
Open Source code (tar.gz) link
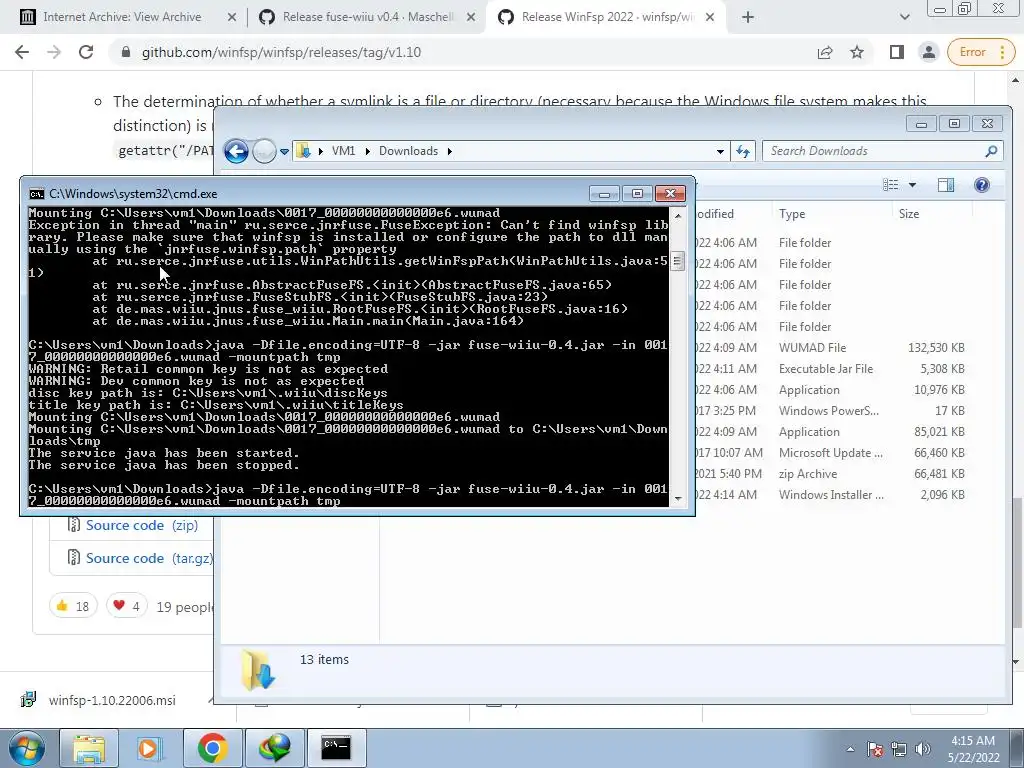pyautogui.click(x=150, y=558)
